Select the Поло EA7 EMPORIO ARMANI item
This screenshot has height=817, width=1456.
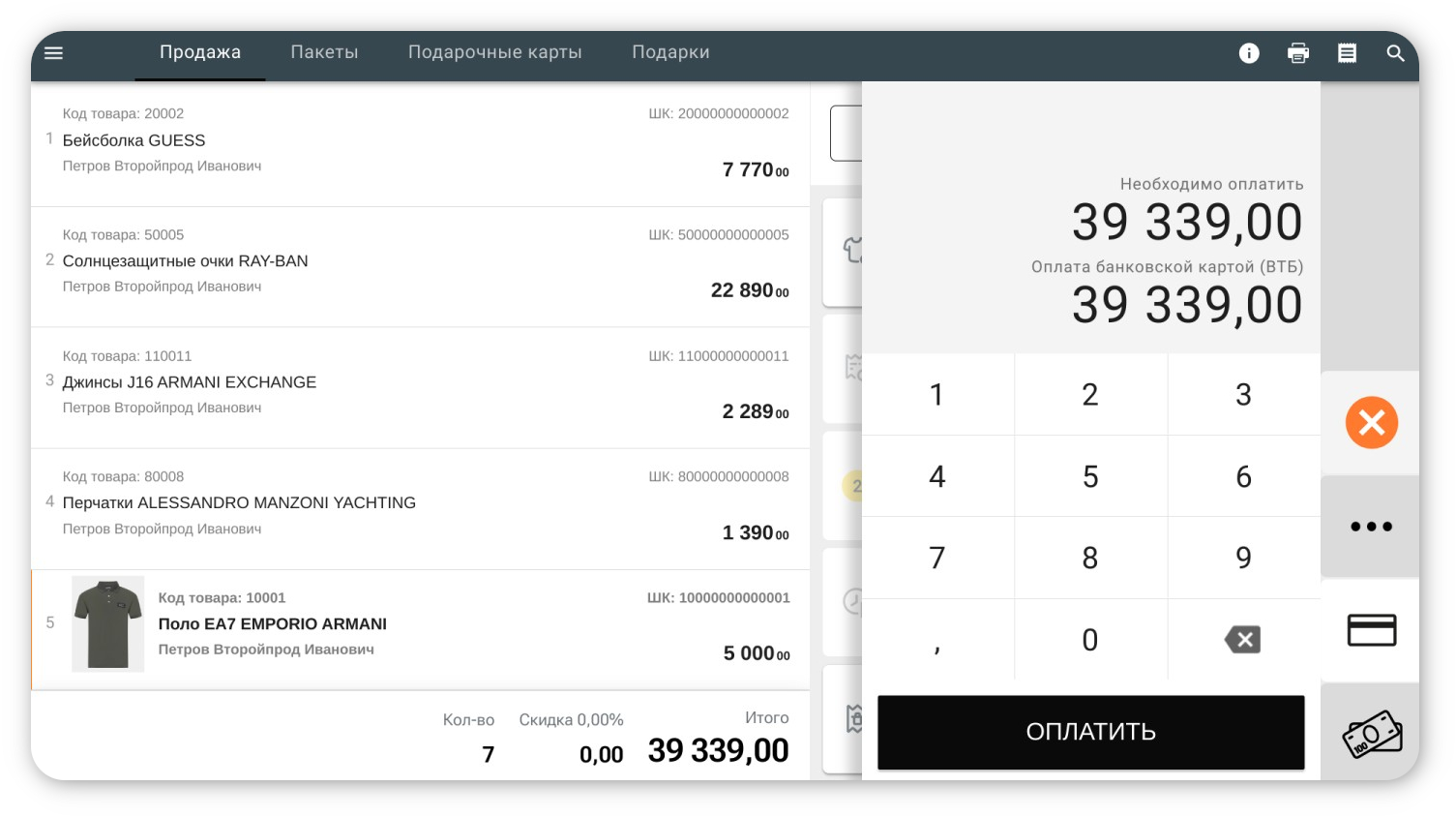pyautogui.click(x=420, y=630)
